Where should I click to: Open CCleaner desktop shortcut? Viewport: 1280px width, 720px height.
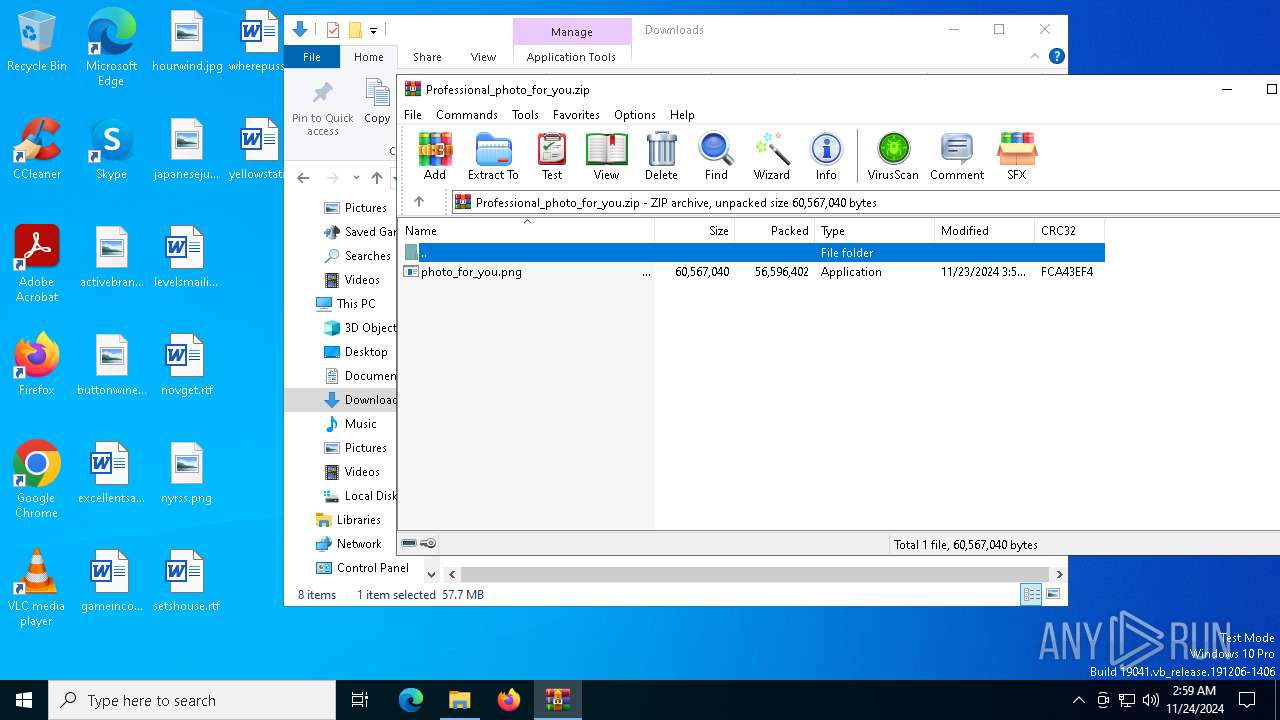37,149
